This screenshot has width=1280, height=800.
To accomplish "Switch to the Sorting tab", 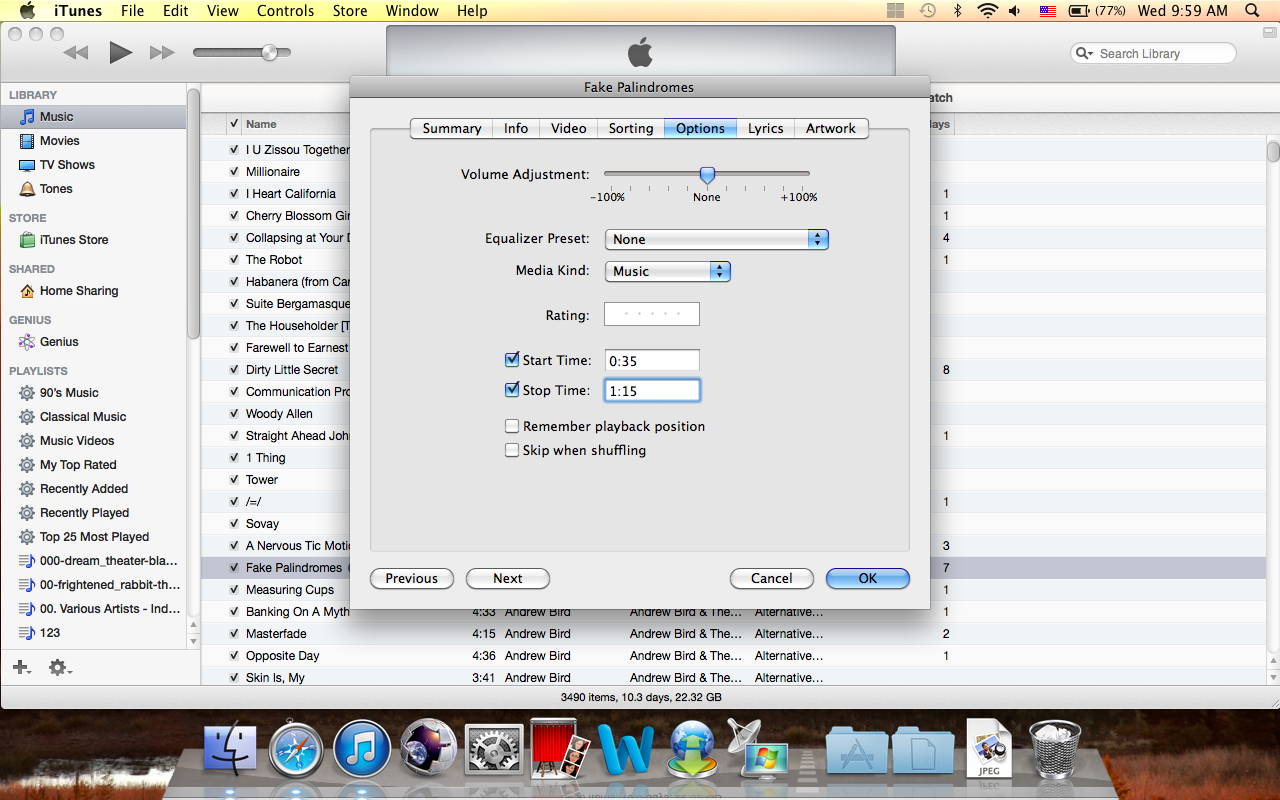I will click(631, 128).
